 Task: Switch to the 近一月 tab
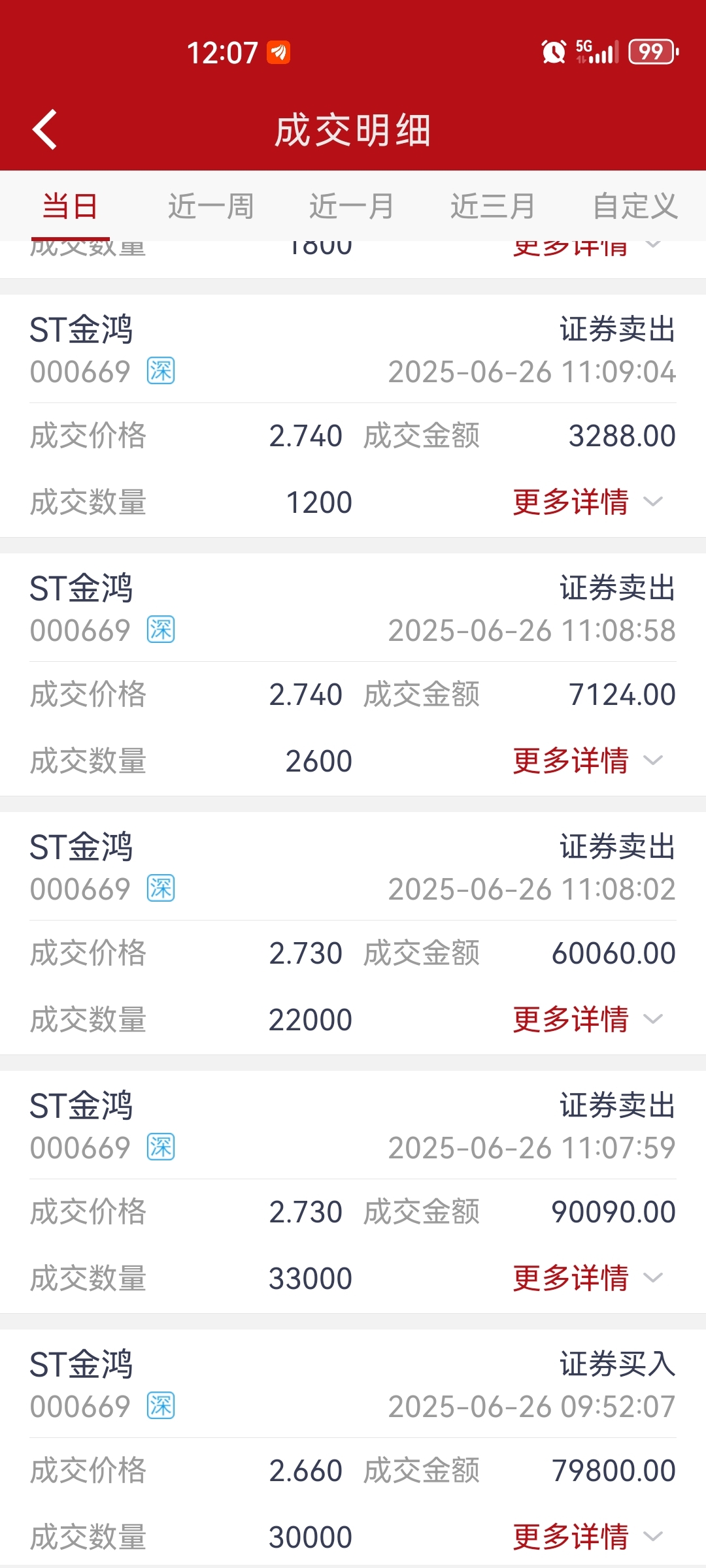tap(352, 206)
